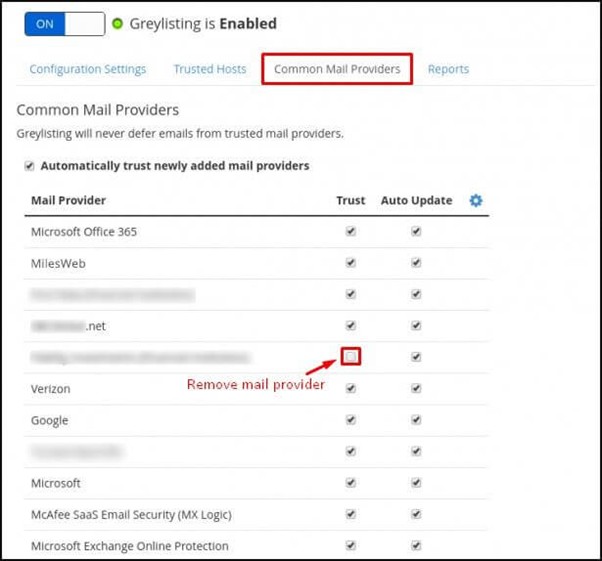Uncheck Trust for the Microsoft provider
Viewport: 602px width, 561px height.
click(350, 483)
